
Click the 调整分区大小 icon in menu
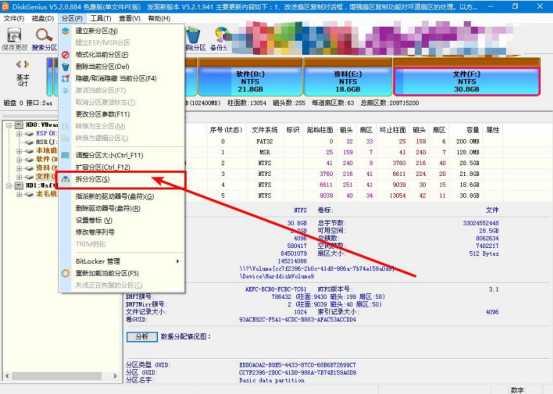66,155
